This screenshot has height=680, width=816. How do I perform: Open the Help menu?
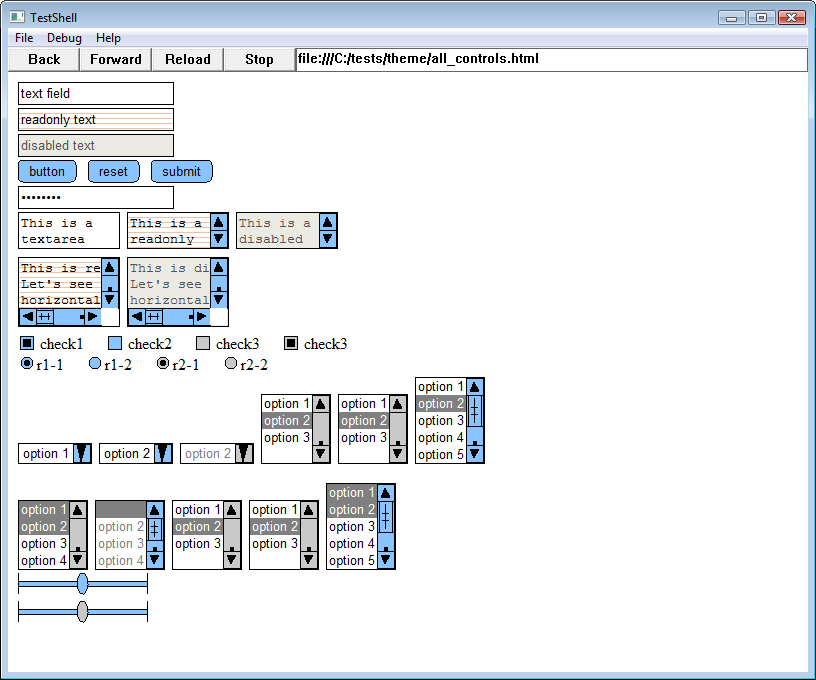tap(108, 38)
